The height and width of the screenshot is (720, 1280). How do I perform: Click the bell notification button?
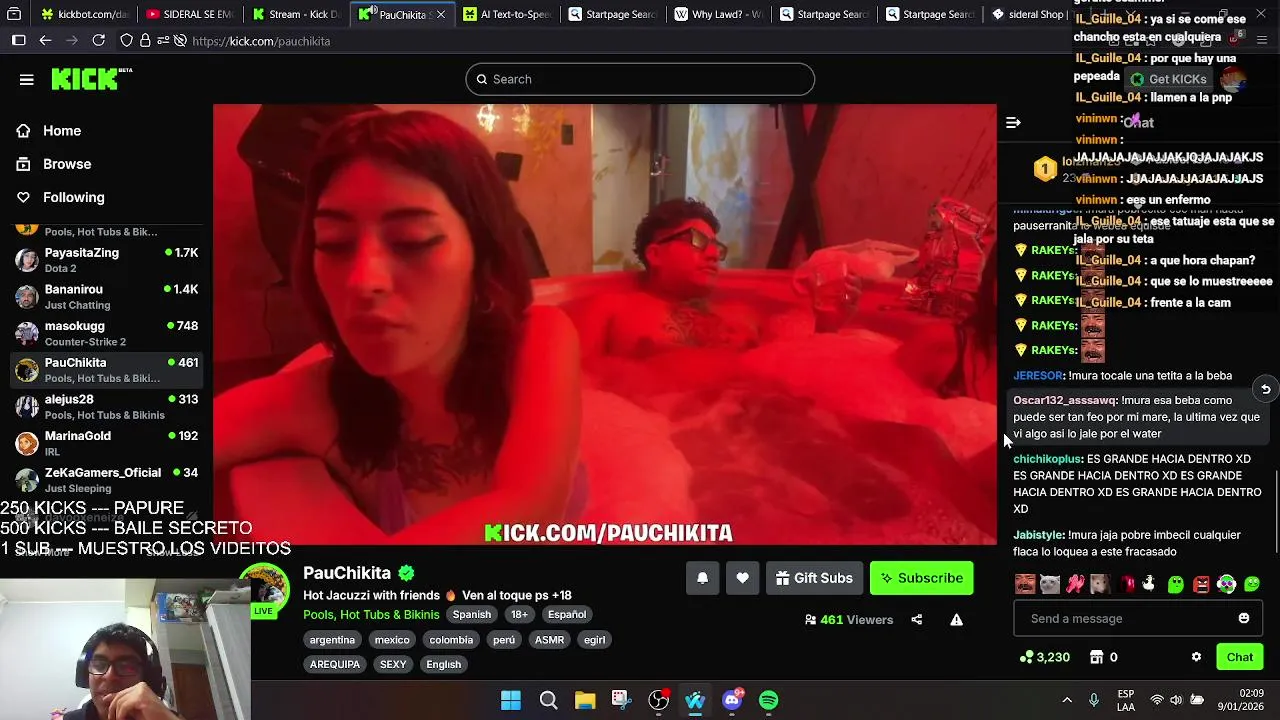[702, 578]
